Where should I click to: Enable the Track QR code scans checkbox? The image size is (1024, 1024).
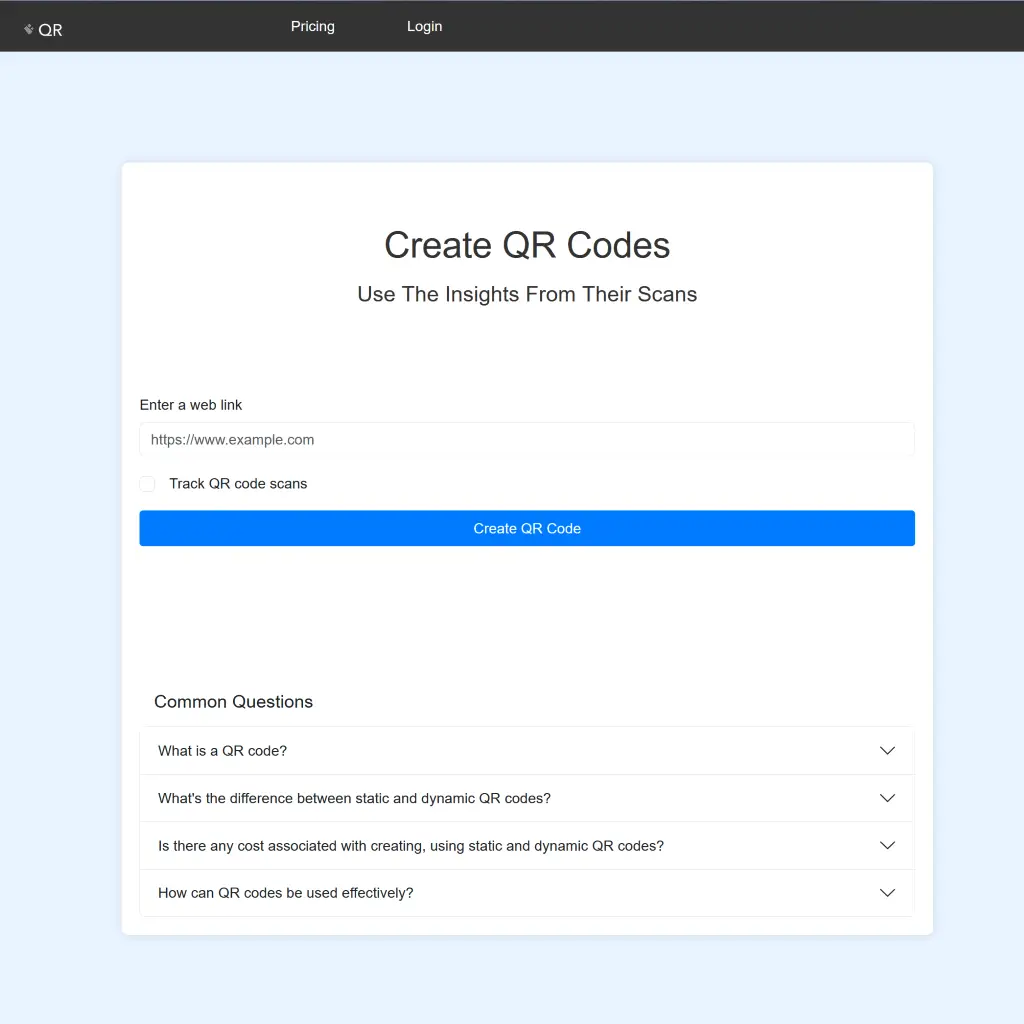tap(147, 483)
